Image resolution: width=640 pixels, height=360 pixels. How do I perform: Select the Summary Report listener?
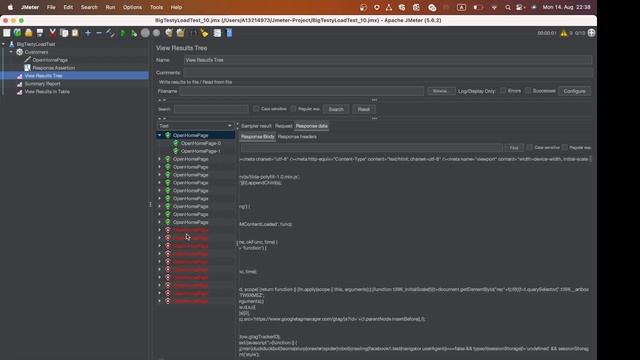42,84
